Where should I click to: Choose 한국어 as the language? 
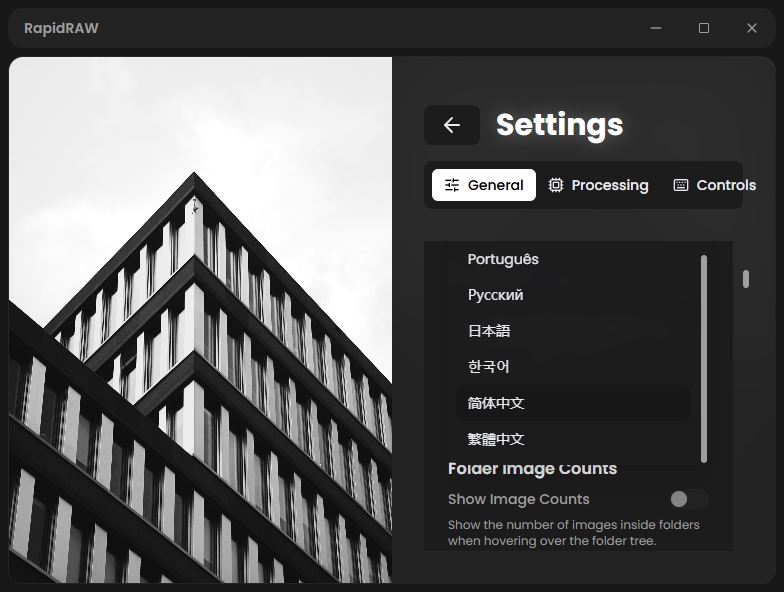[573, 367]
